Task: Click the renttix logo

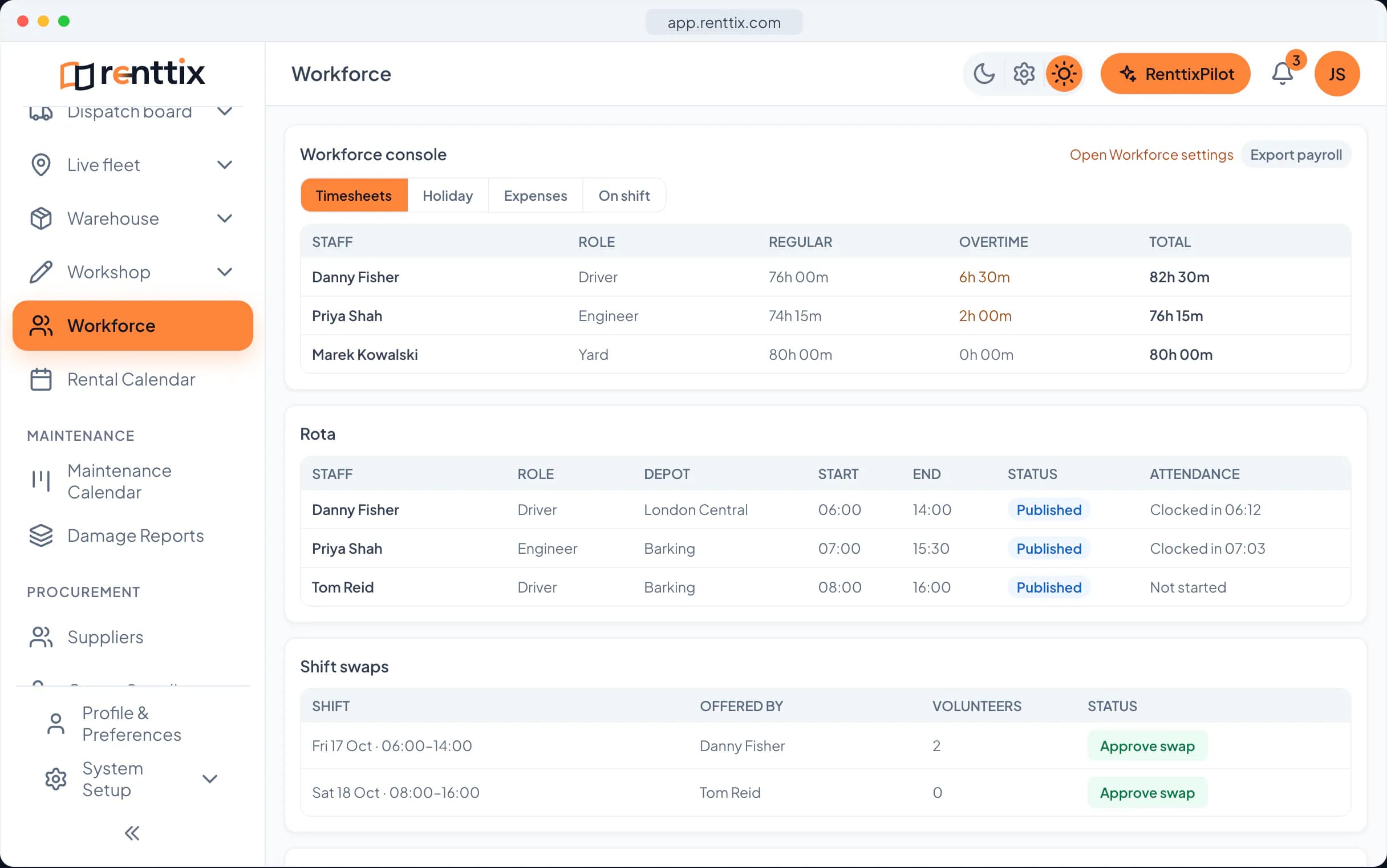Action: 133,74
